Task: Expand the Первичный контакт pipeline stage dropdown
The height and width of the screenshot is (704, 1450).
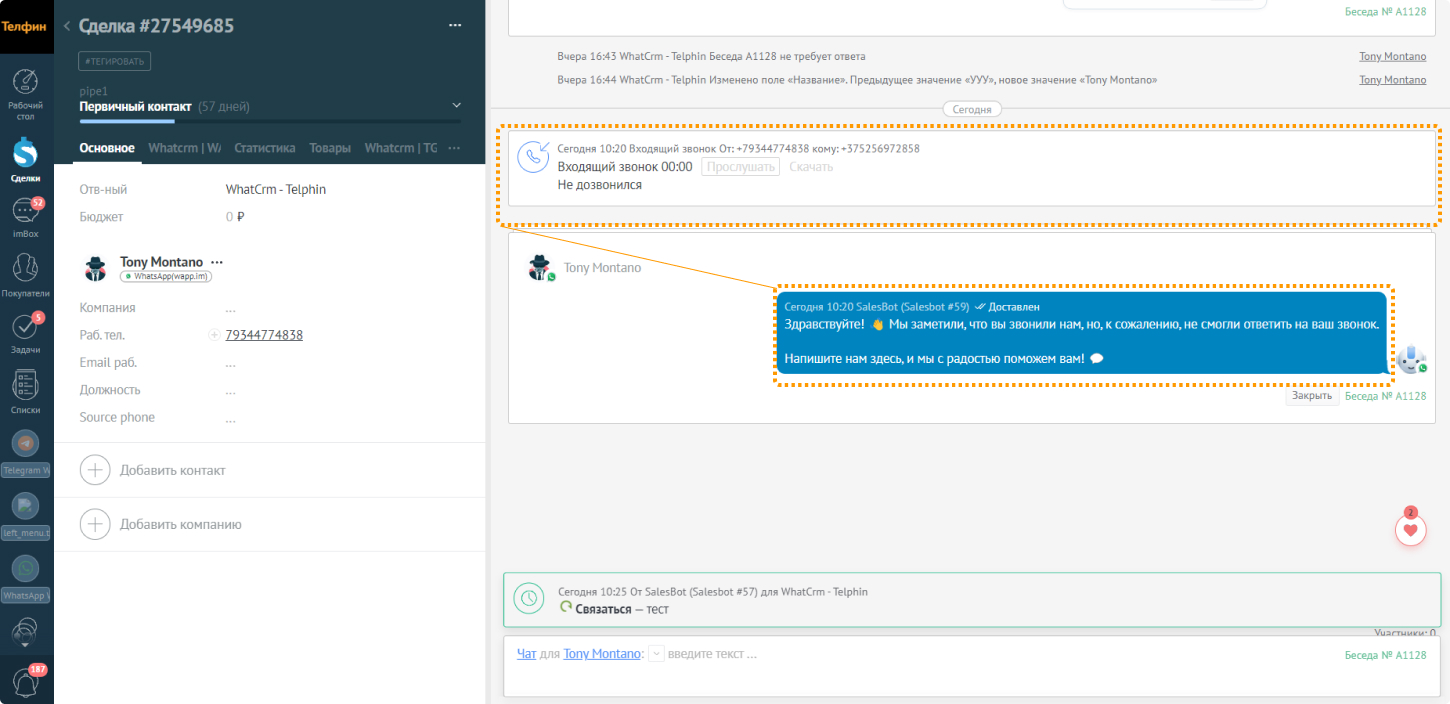Action: tap(457, 106)
